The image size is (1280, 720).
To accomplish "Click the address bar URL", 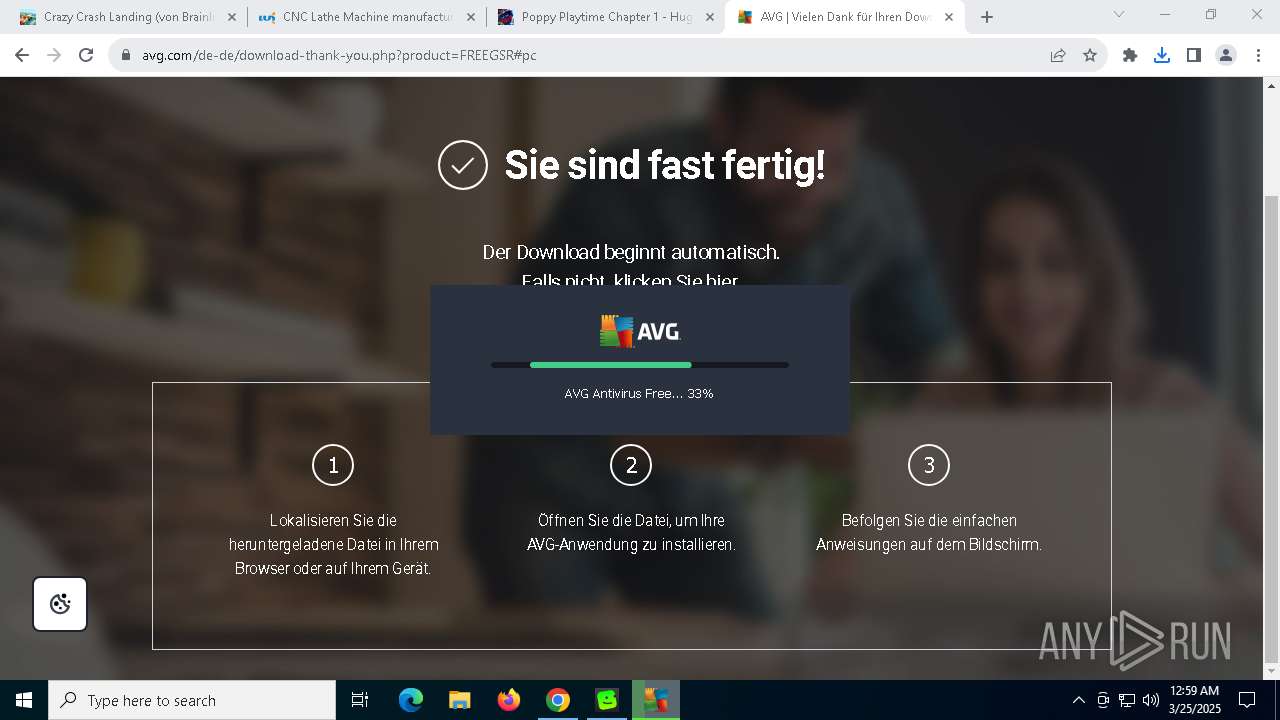I will 339,55.
